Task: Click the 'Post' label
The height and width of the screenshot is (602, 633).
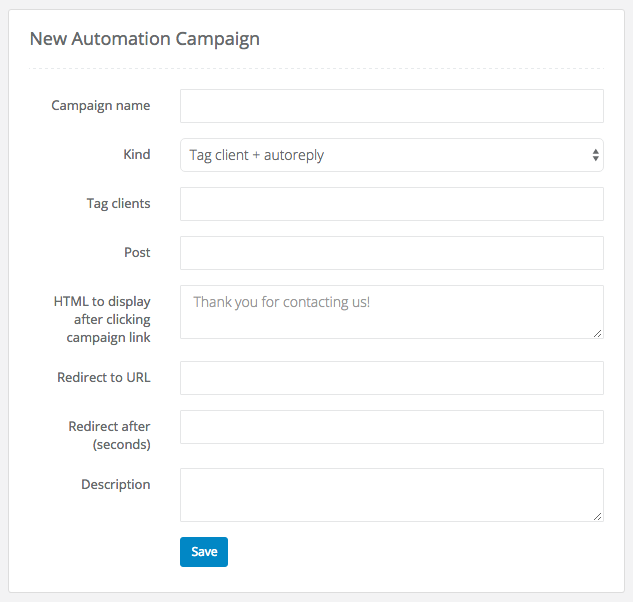Action: point(137,252)
